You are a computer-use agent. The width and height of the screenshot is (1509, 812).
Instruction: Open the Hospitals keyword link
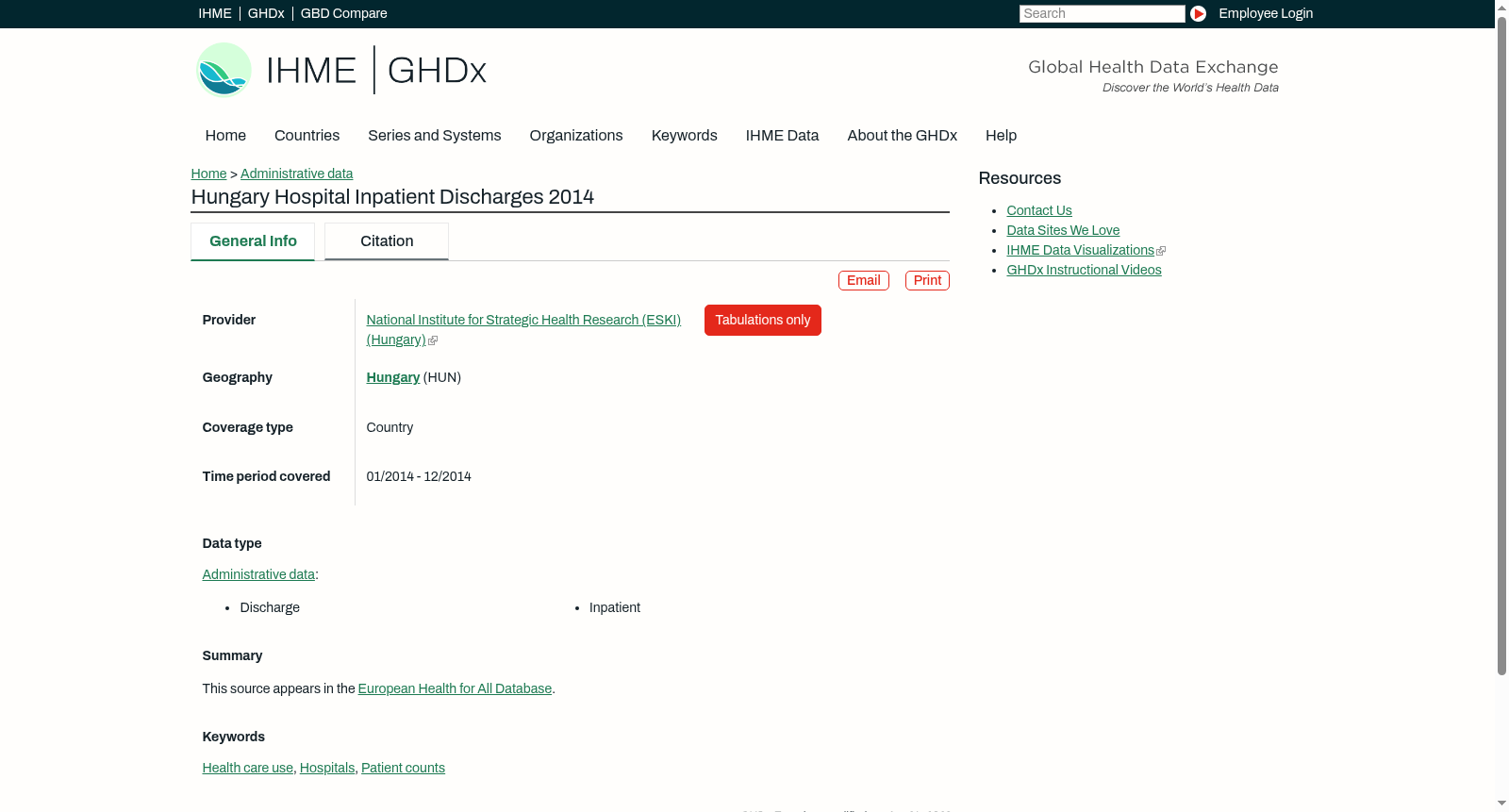327,768
